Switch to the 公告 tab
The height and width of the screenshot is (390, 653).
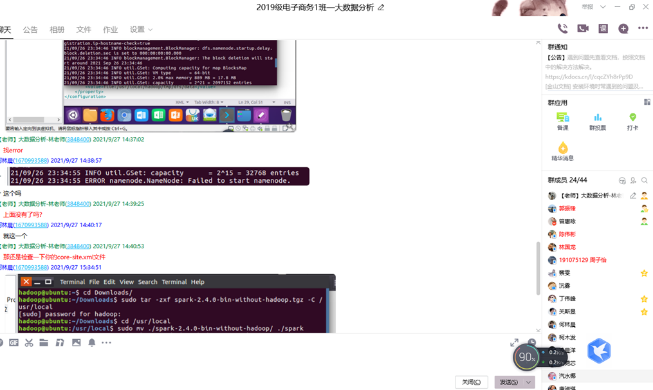pos(30,30)
